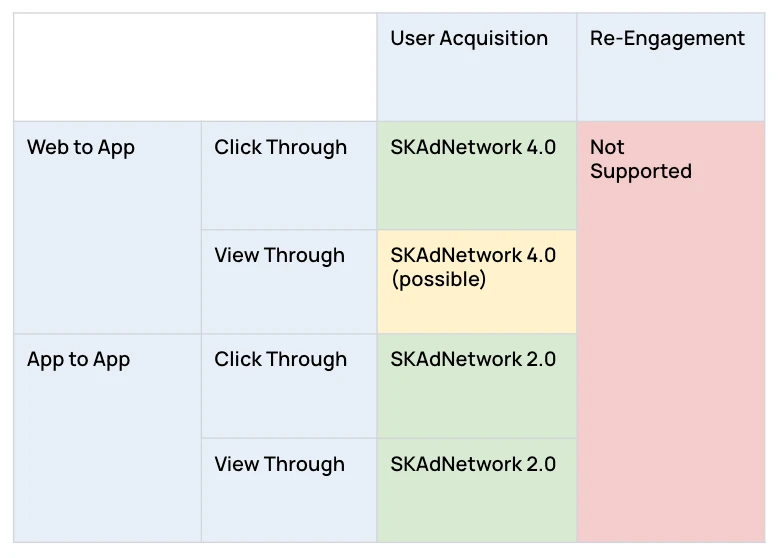Click "View Through" in the Web to App group
The height and width of the screenshot is (558, 779).
tap(279, 256)
